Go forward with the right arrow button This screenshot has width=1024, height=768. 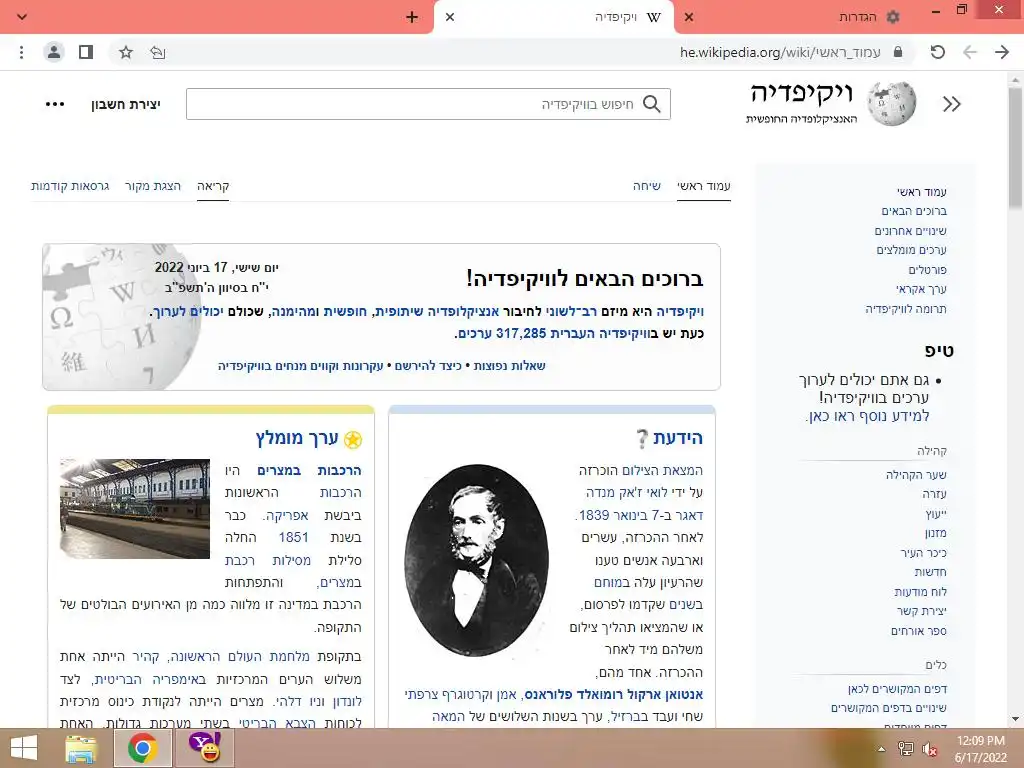pos(1002,52)
